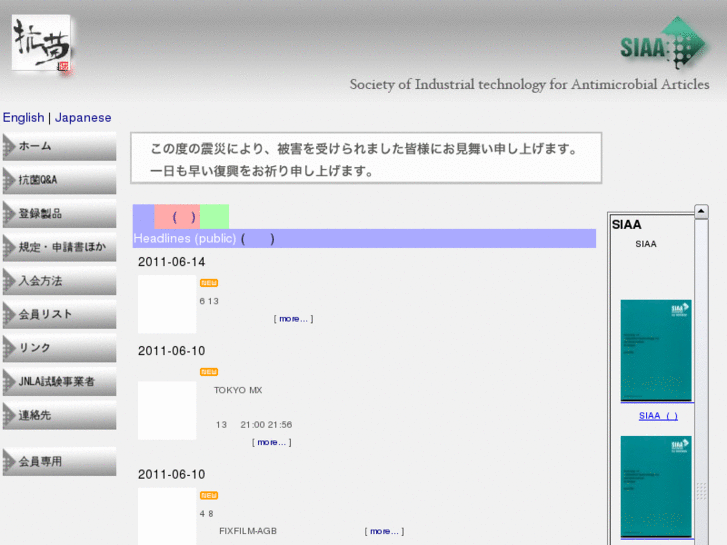Click 'Society of Industrial technology' tagline
This screenshot has height=545, width=727.
(529, 84)
